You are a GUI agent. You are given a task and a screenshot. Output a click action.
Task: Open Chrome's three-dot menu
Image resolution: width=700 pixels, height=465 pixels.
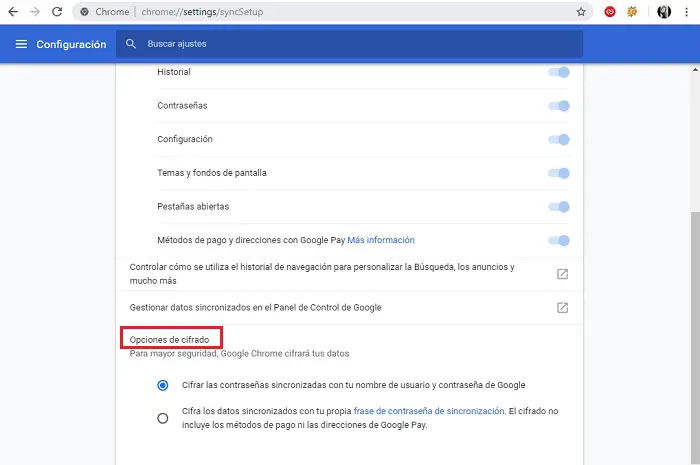[687, 12]
